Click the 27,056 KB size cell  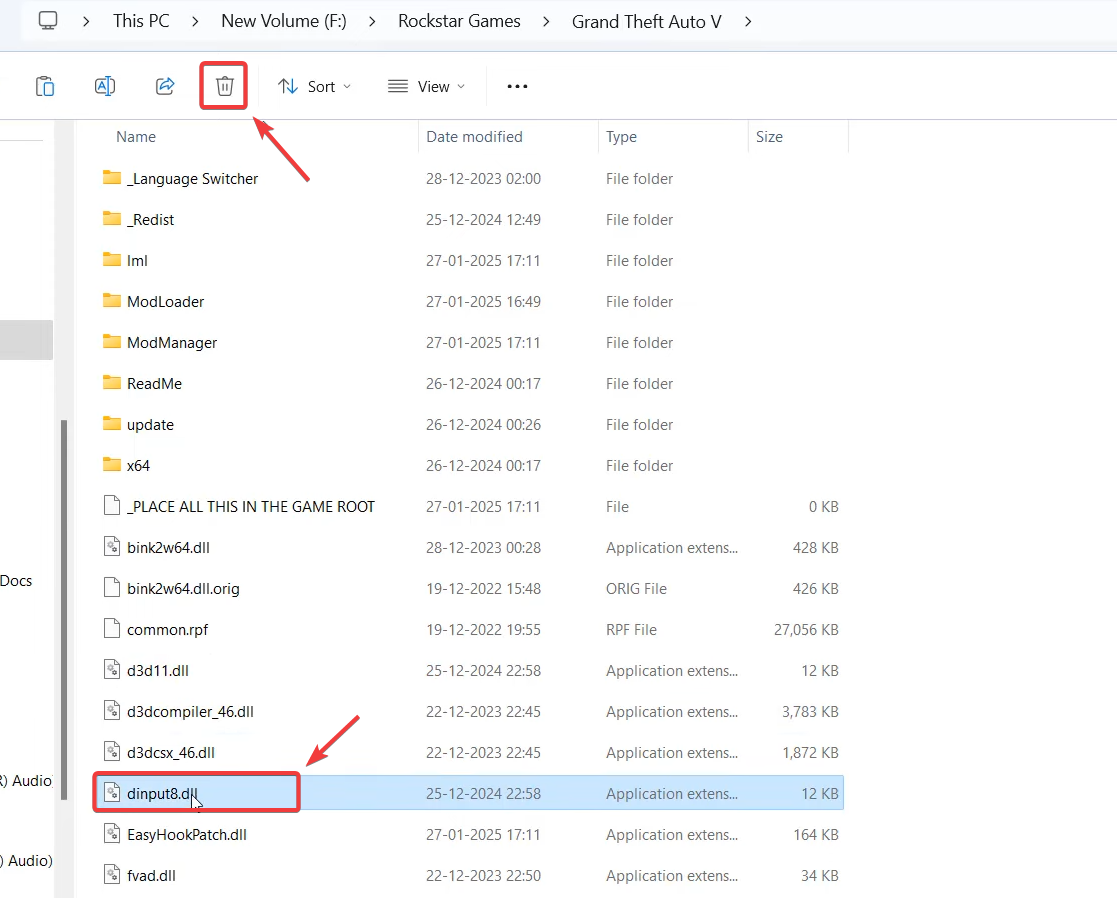806,630
